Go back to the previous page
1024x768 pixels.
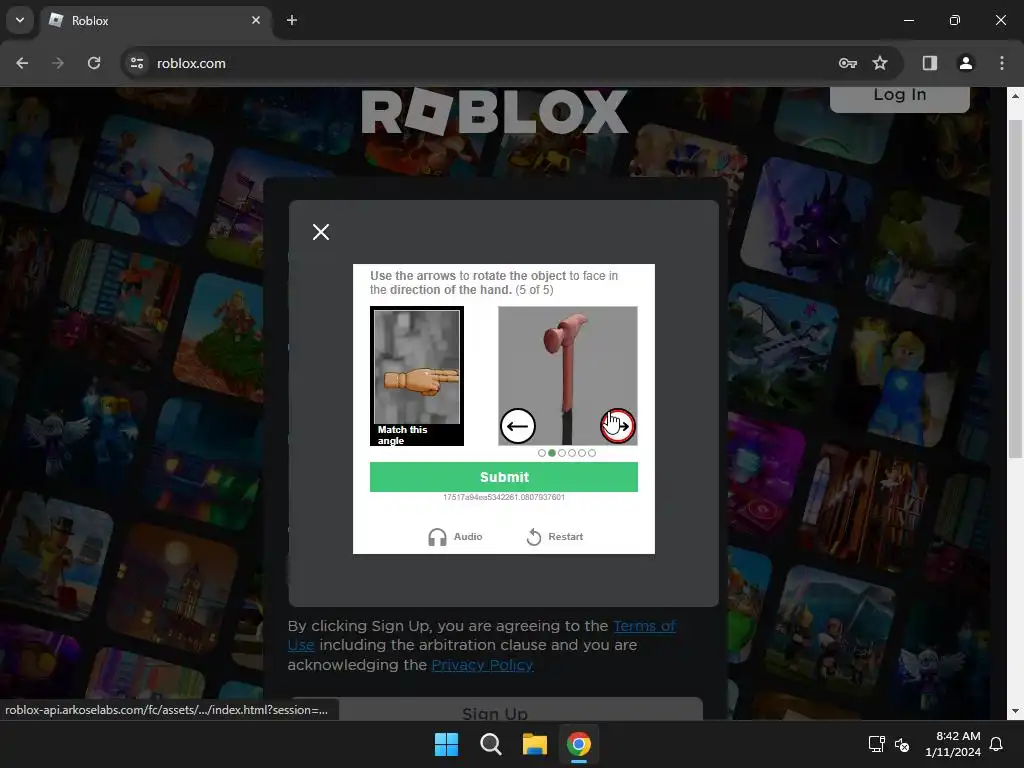(22, 63)
